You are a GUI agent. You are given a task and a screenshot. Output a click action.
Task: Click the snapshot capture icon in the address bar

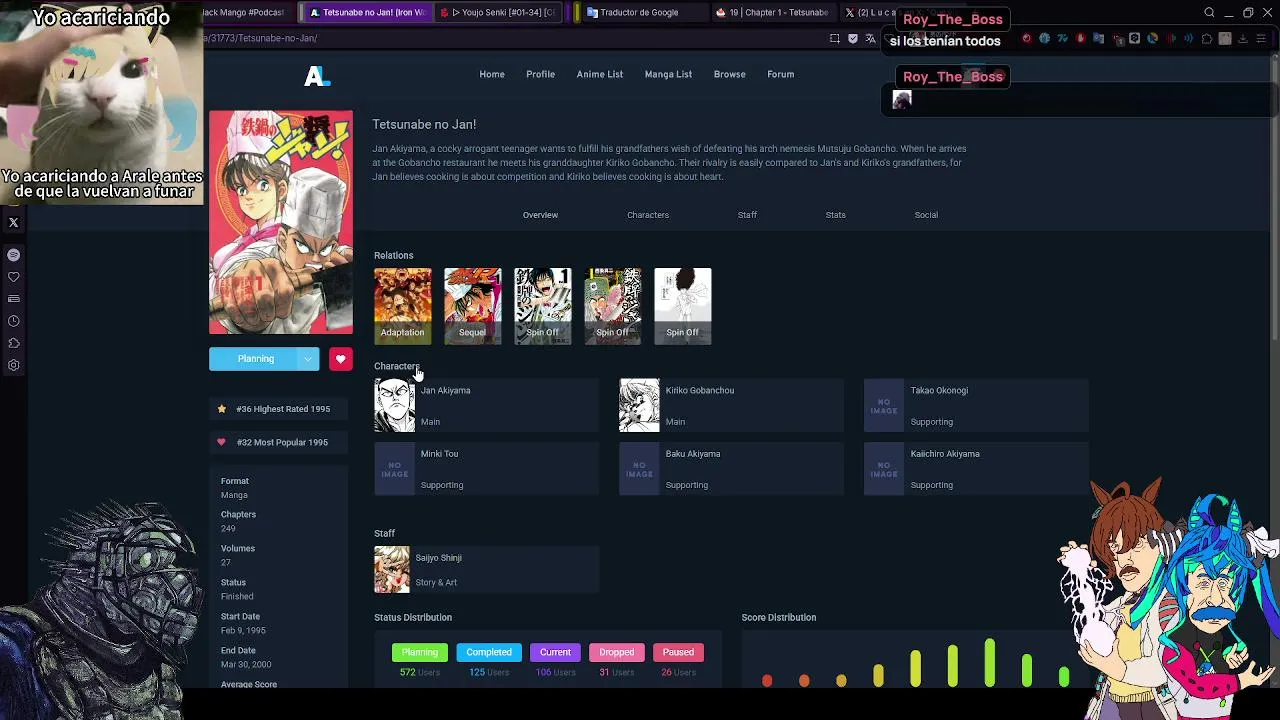click(x=835, y=38)
